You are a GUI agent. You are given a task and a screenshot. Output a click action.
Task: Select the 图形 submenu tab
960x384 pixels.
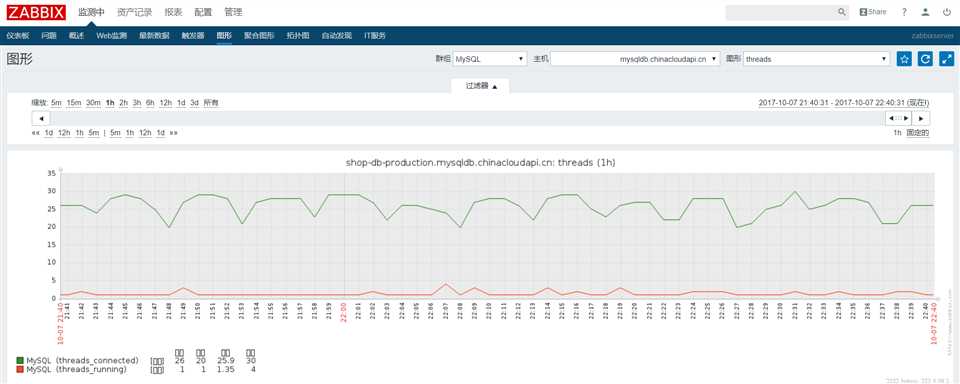point(224,36)
